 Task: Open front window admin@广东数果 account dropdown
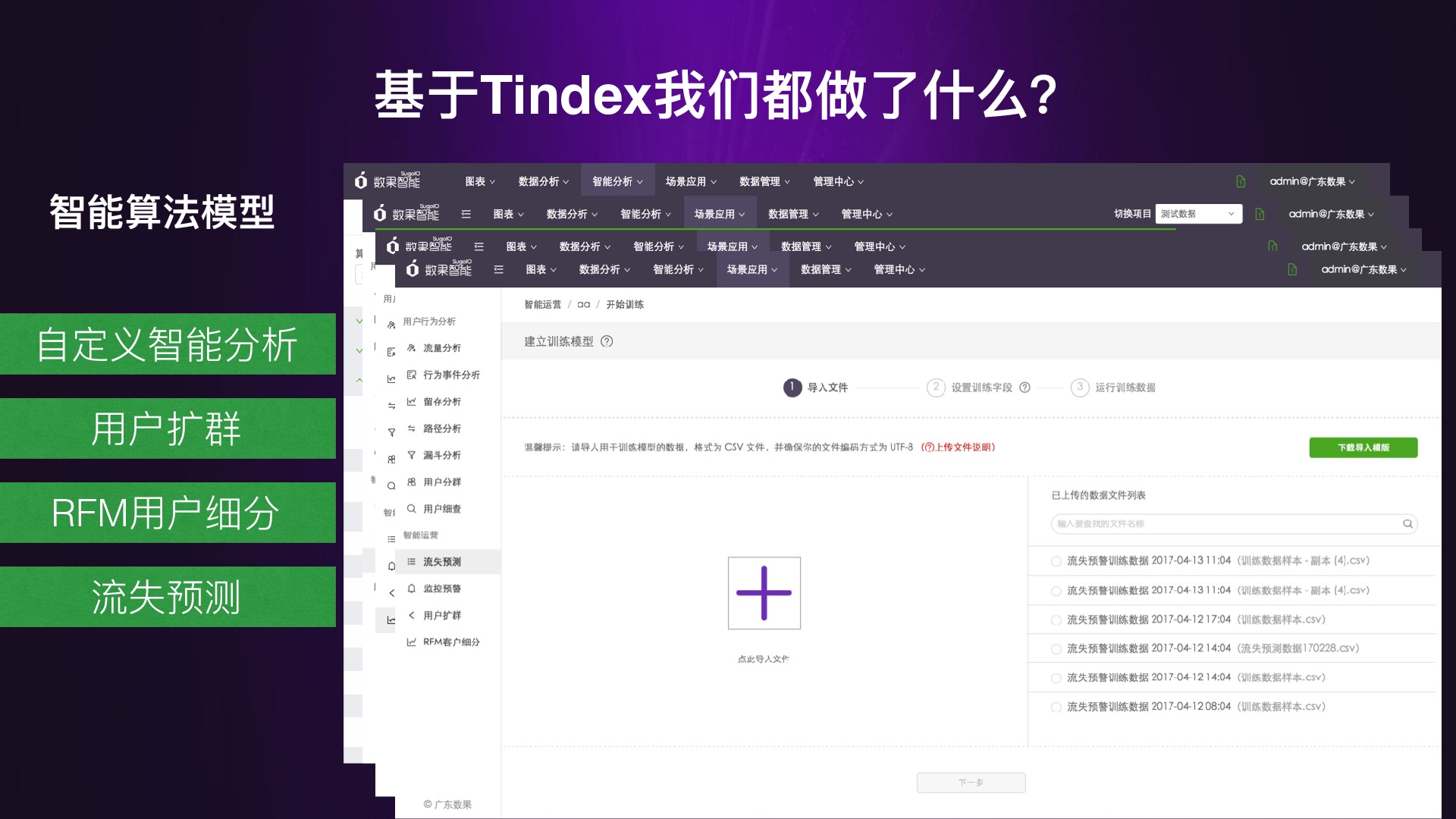(1363, 269)
